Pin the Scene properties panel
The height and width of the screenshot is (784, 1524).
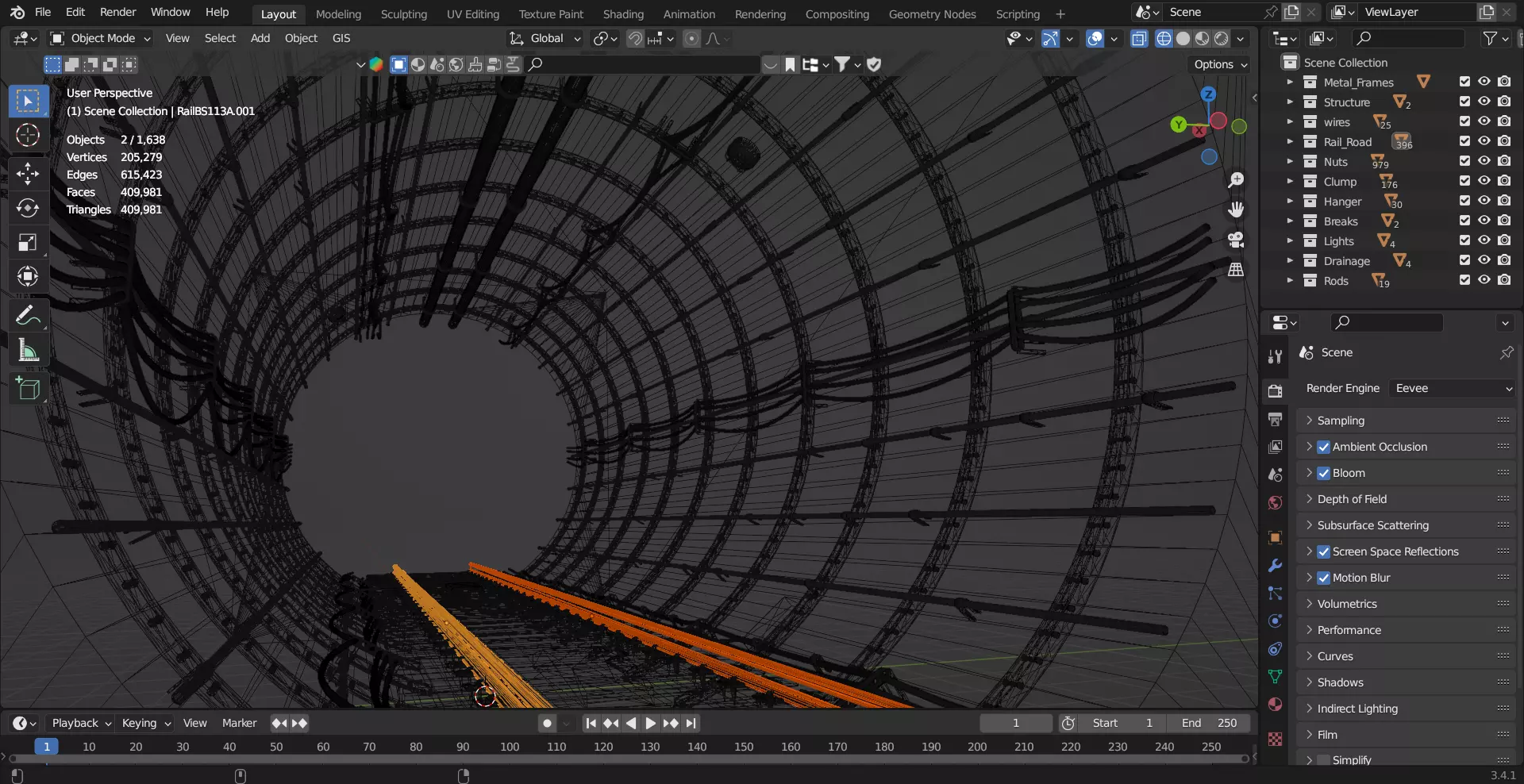tap(1507, 352)
